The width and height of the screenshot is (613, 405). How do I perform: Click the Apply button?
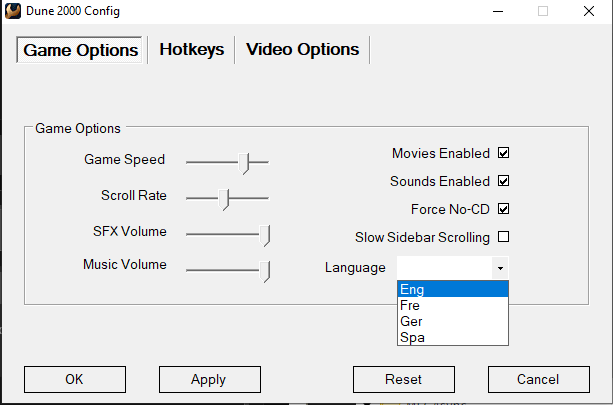(209, 379)
